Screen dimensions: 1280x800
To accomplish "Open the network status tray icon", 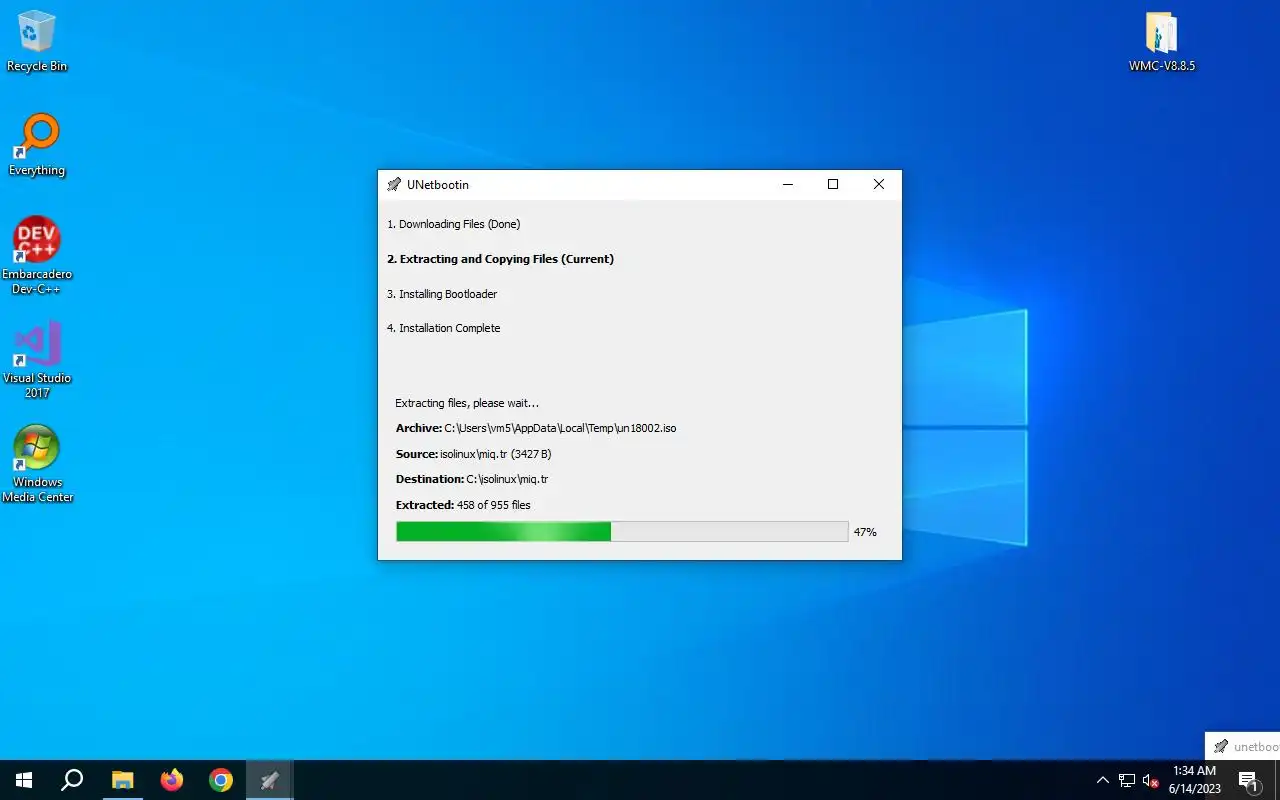I will coord(1127,780).
